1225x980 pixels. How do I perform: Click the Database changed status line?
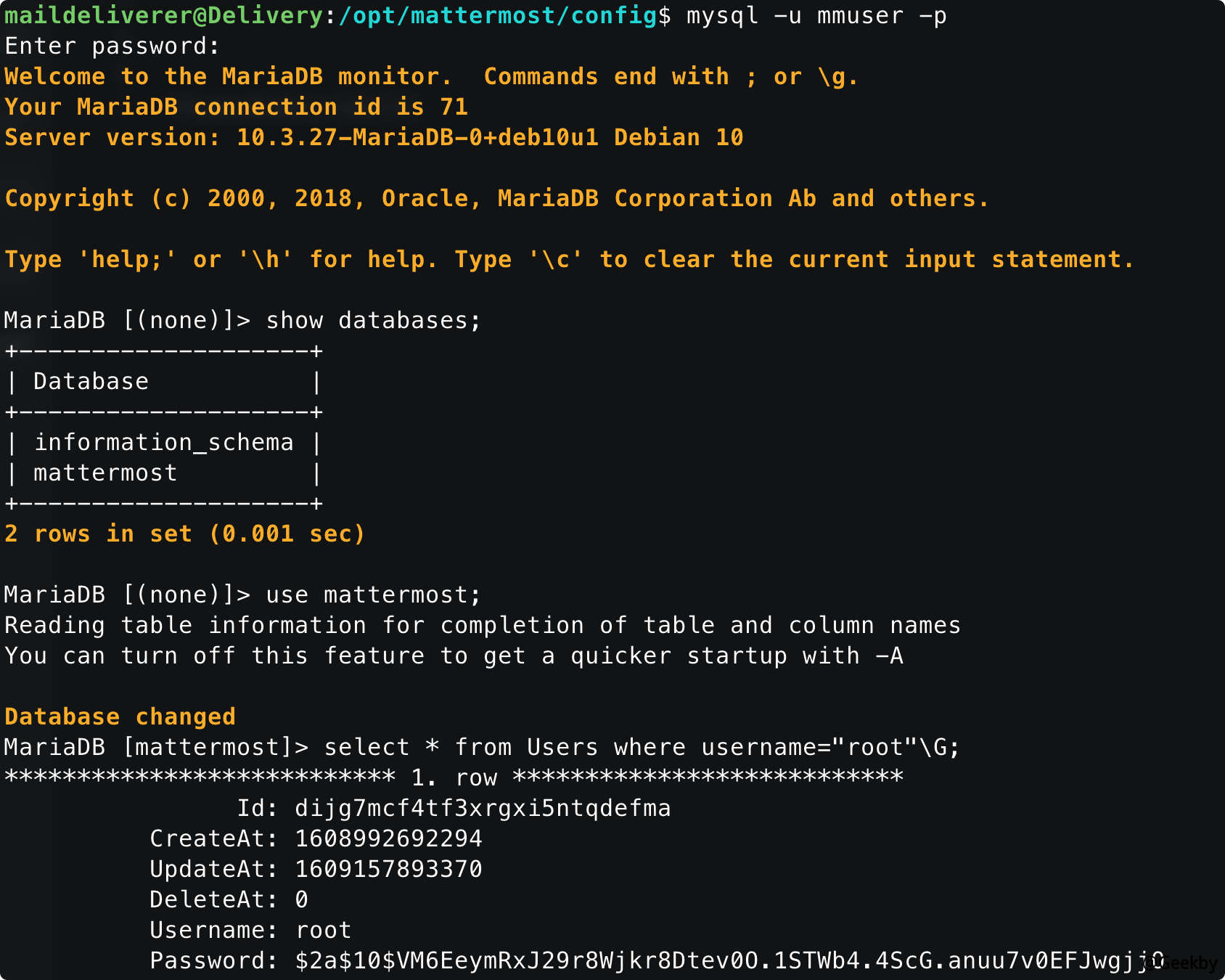pyautogui.click(x=120, y=716)
